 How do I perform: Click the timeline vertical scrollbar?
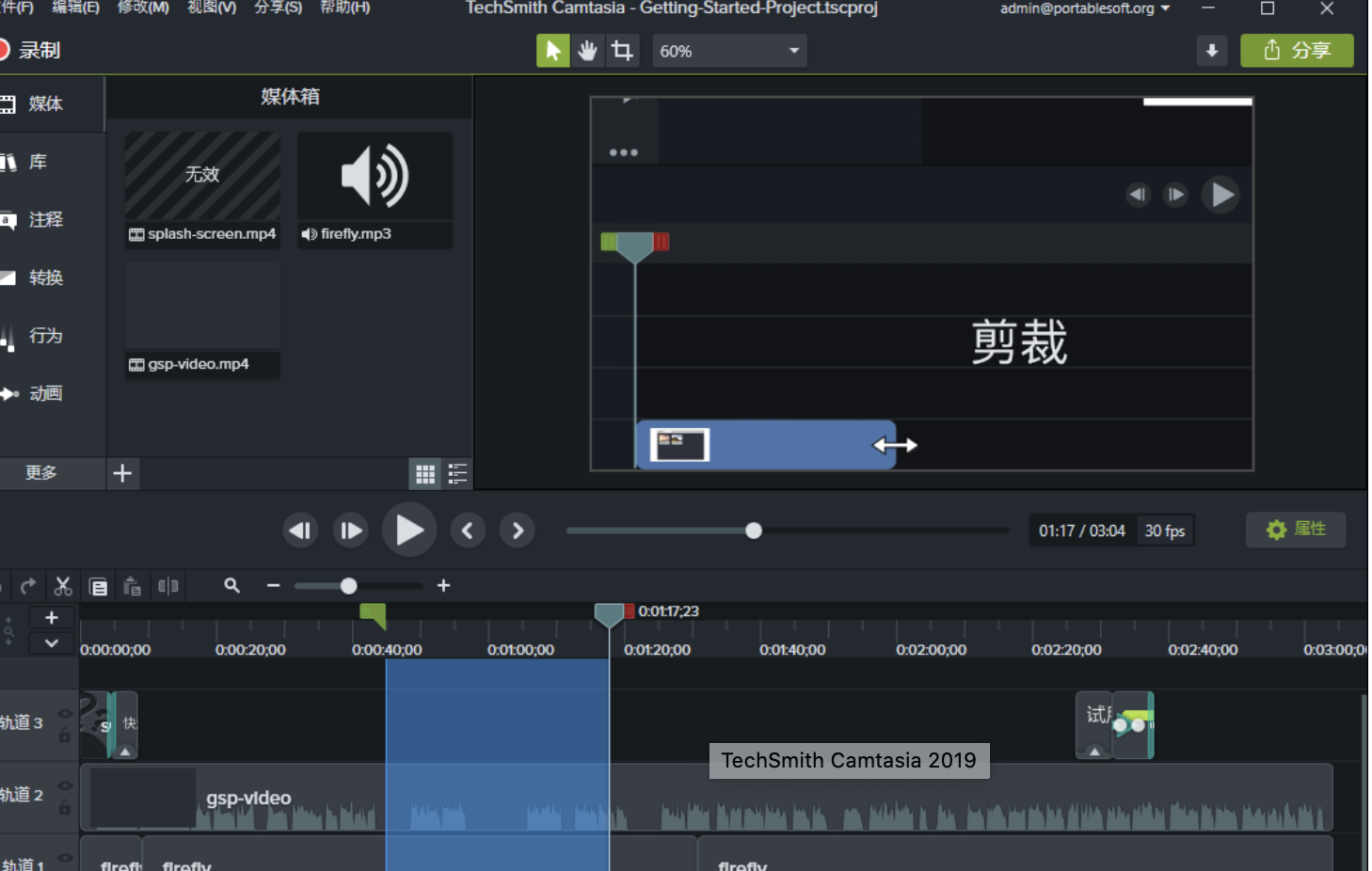click(x=1363, y=783)
